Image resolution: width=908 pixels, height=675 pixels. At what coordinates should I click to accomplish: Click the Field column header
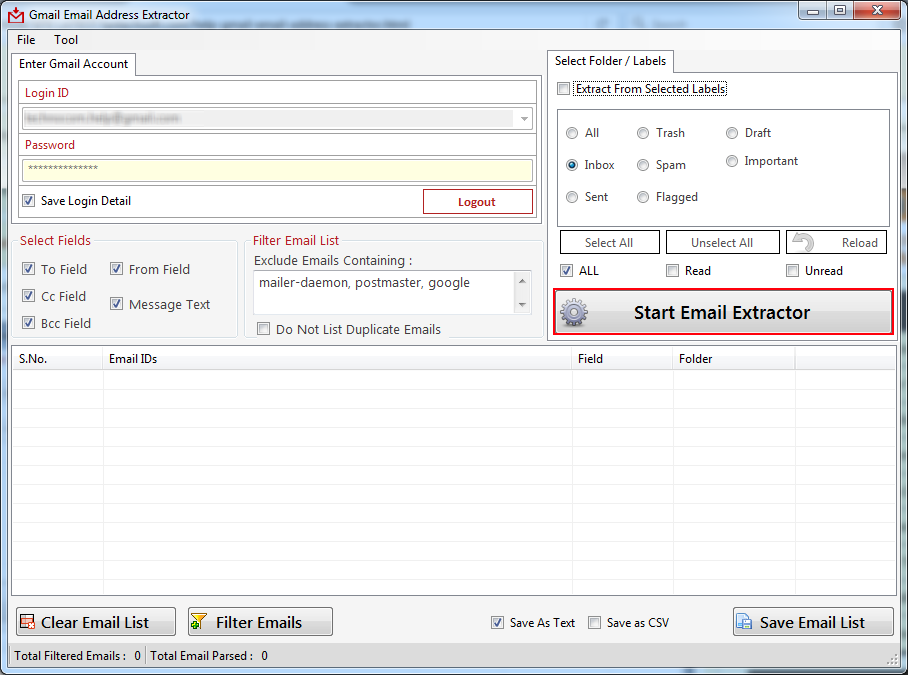[622, 359]
